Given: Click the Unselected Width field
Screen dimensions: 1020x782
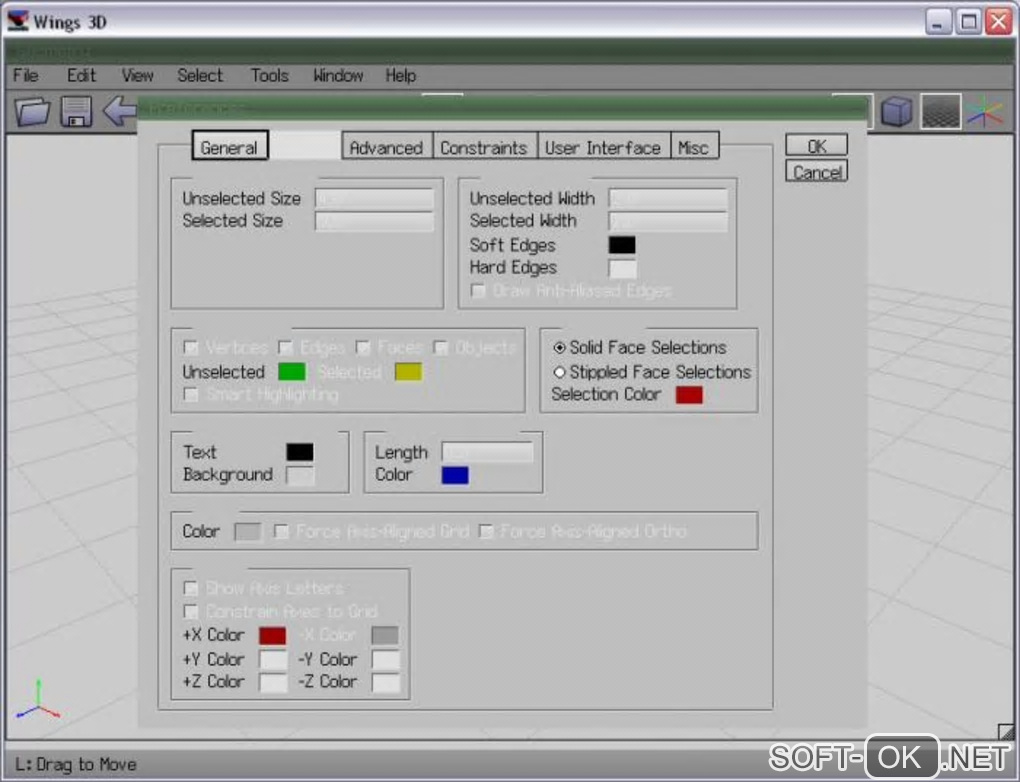Looking at the screenshot, I should tap(668, 198).
